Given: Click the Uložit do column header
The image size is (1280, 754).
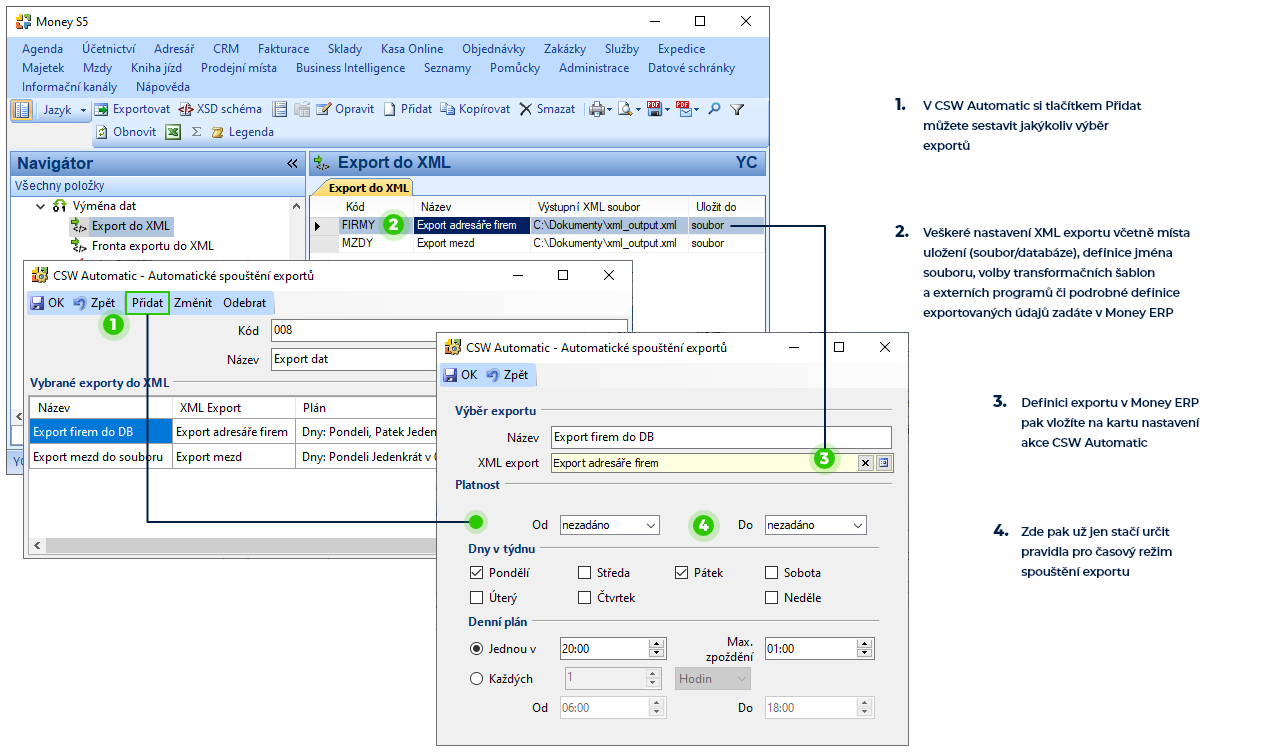Looking at the screenshot, I should tap(727, 207).
